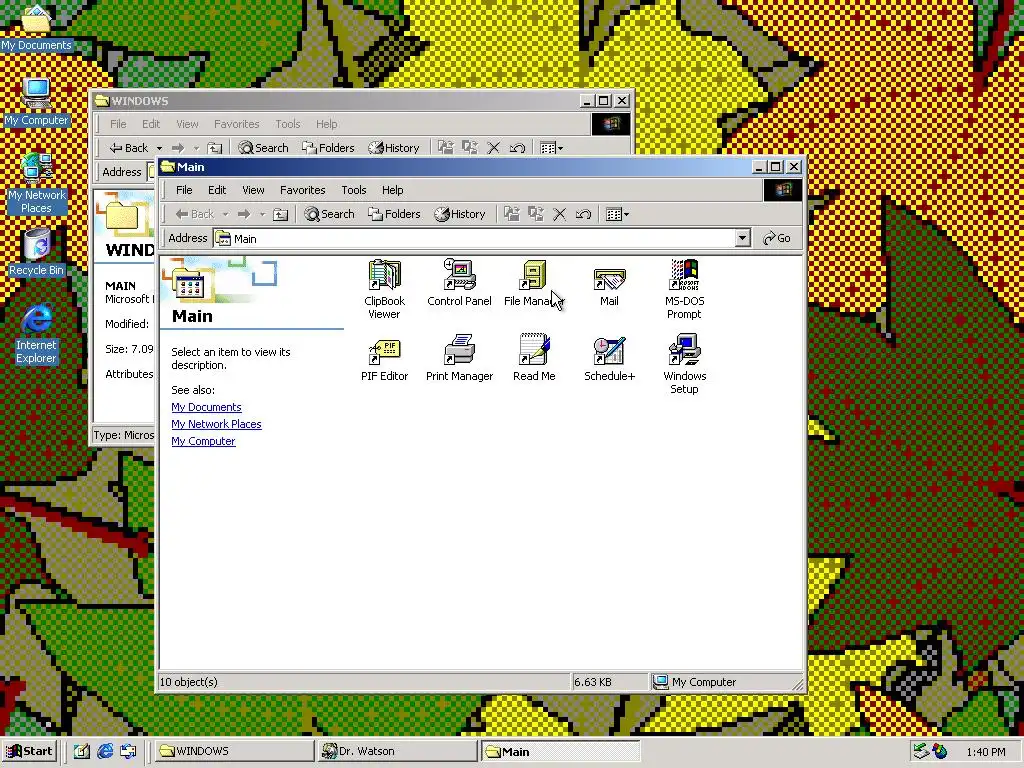Switch to Dr. Watson taskbar button
The width and height of the screenshot is (1024, 768).
(398, 751)
